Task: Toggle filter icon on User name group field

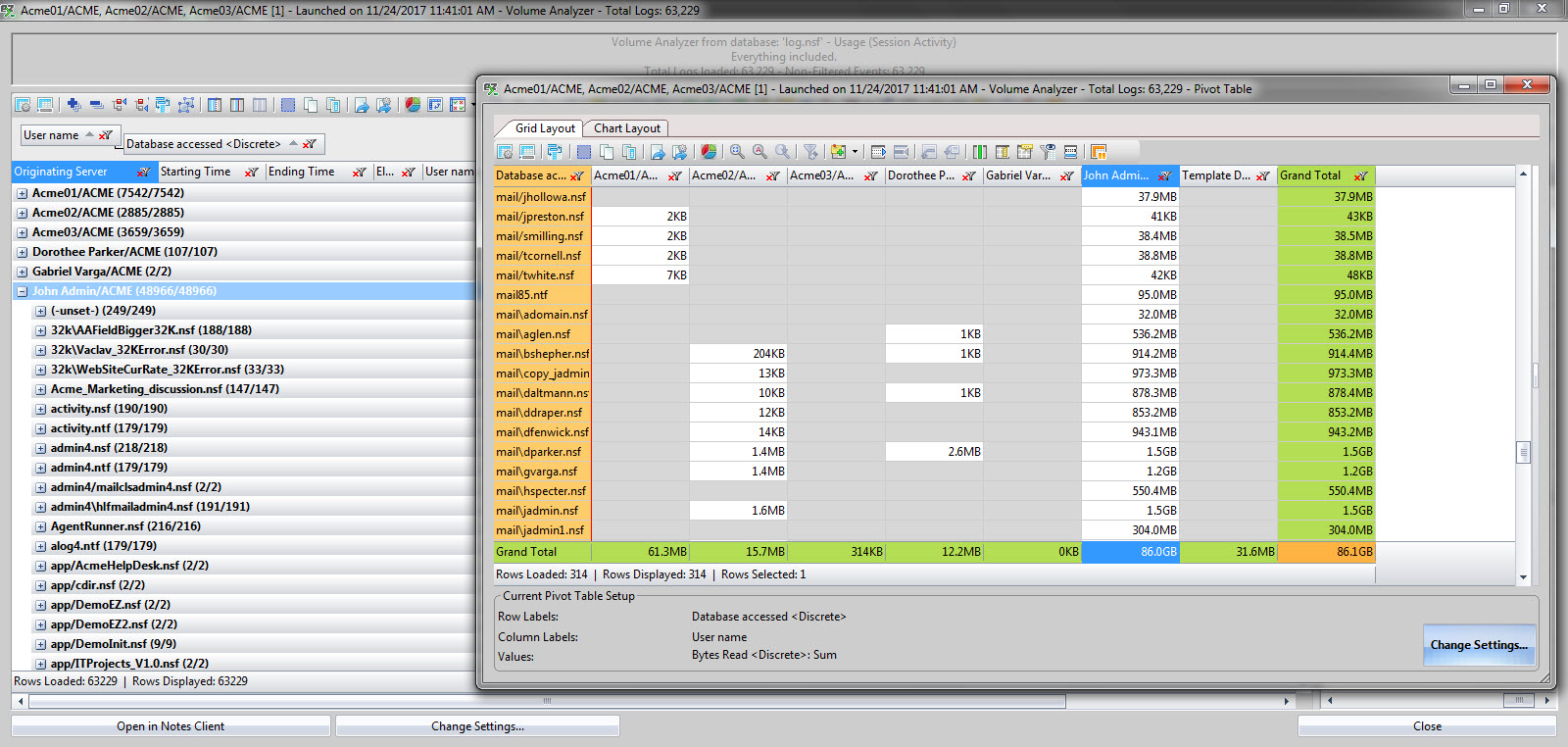Action: (x=105, y=135)
